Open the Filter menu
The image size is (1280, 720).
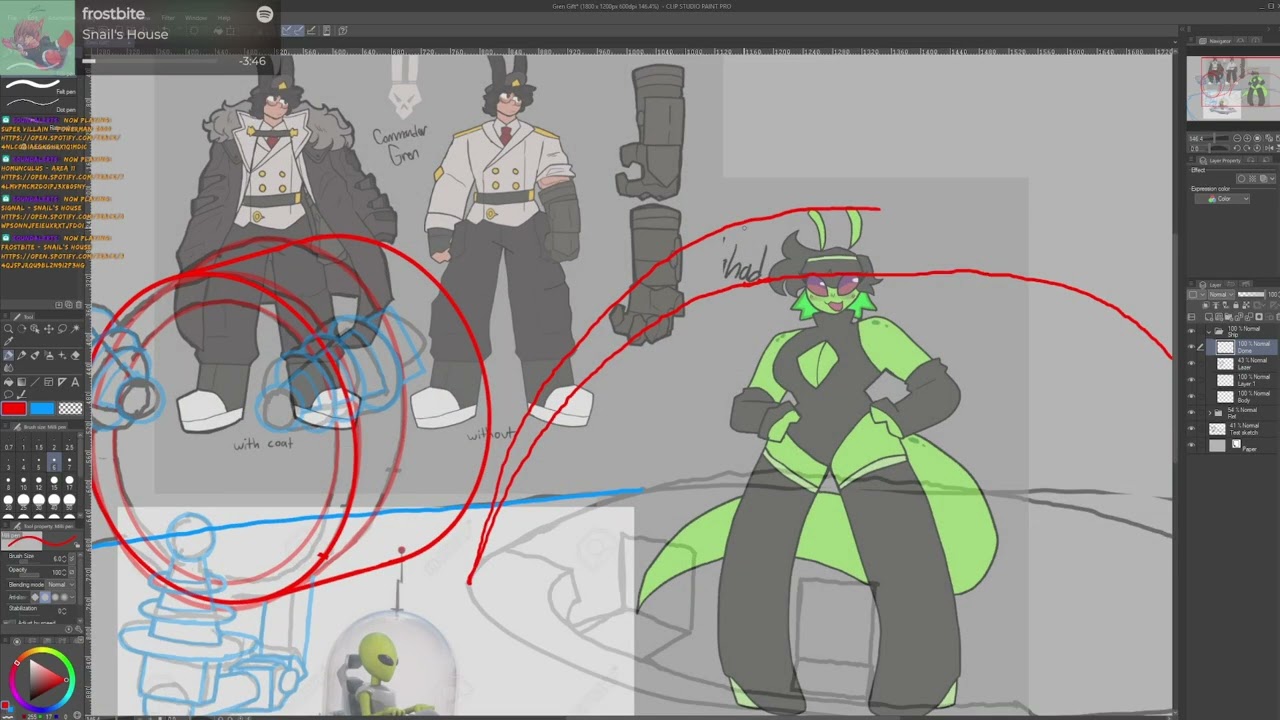tap(170, 18)
